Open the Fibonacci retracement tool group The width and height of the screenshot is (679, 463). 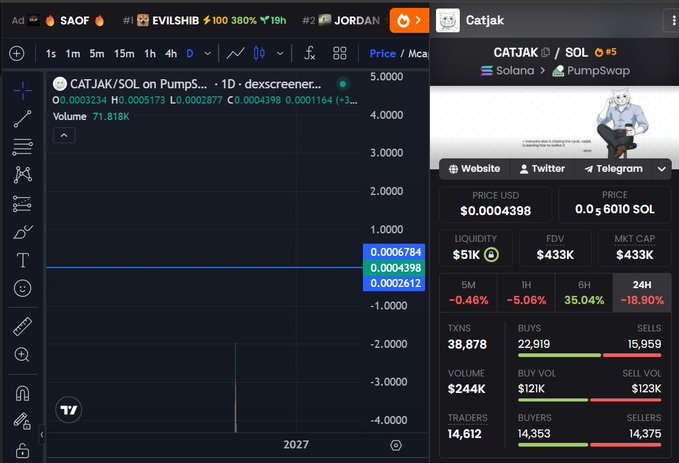pos(23,147)
